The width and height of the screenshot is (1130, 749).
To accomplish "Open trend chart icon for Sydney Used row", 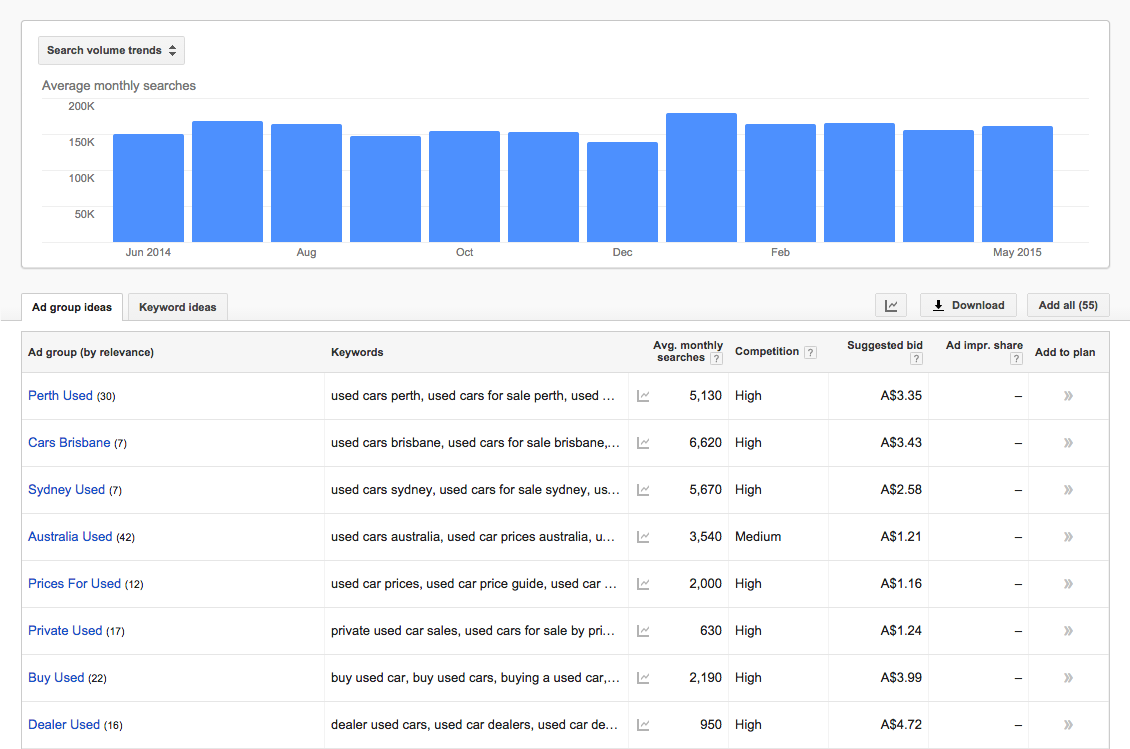I will [643, 490].
